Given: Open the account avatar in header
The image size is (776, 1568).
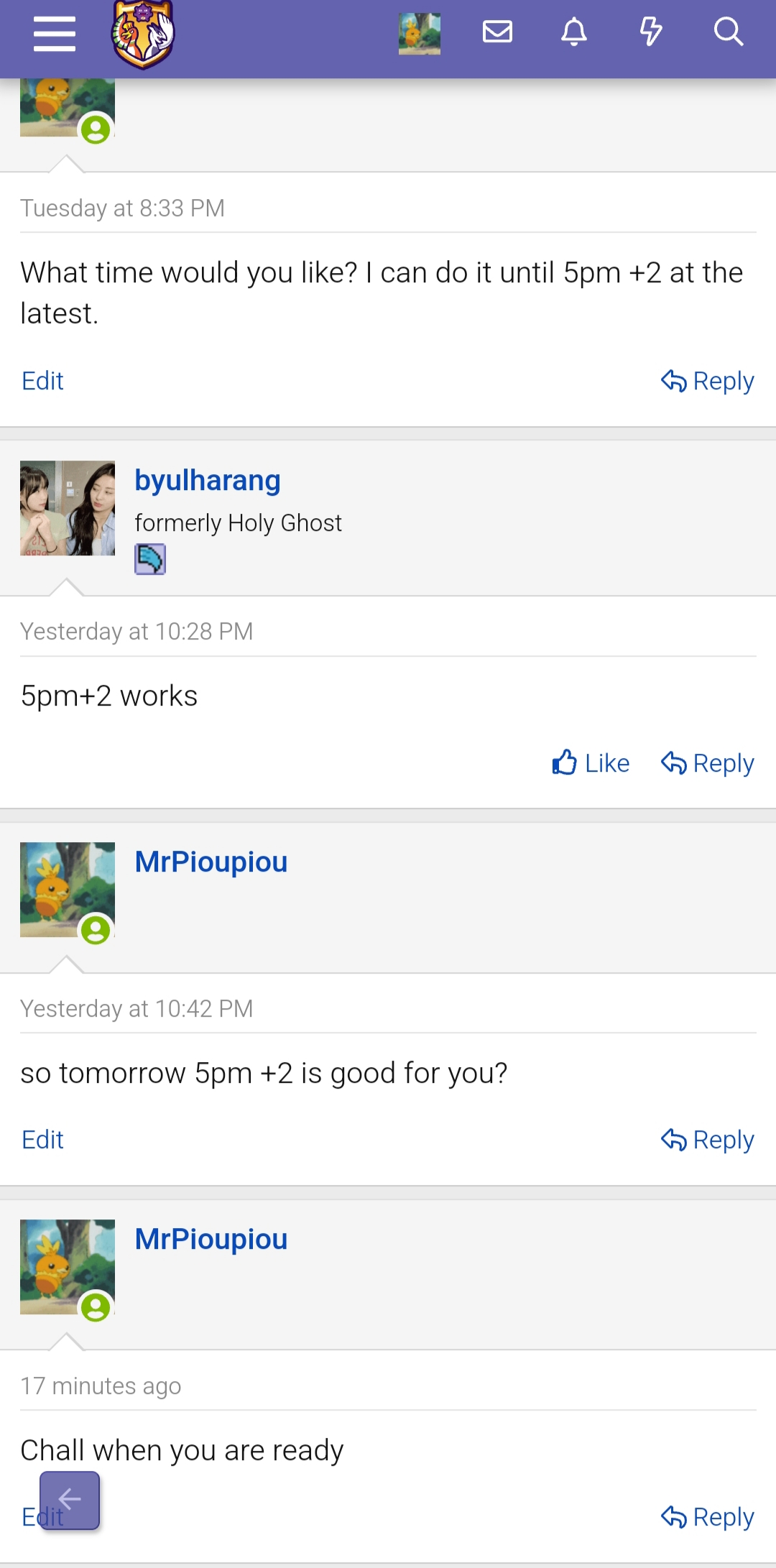Looking at the screenshot, I should [420, 33].
